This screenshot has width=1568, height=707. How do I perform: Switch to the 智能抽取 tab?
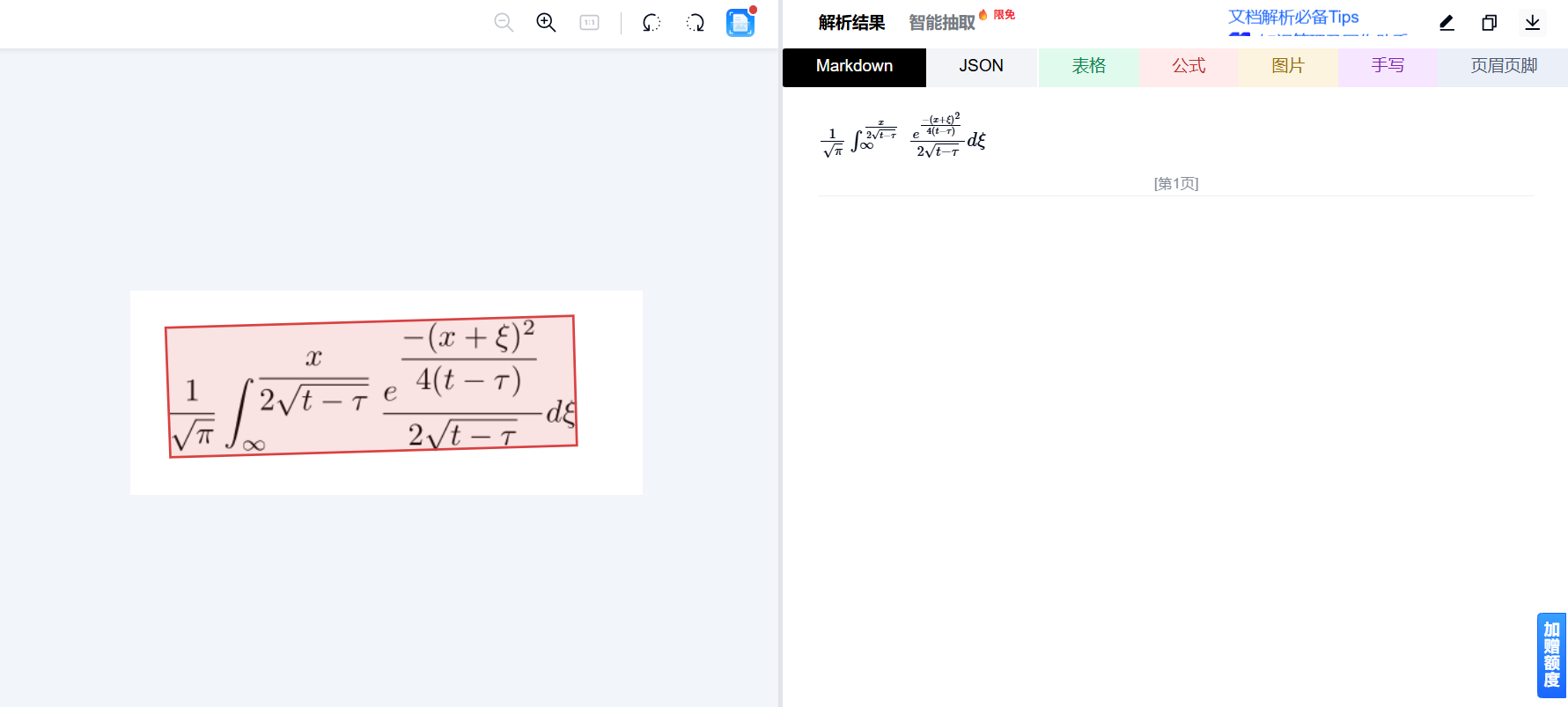click(942, 23)
